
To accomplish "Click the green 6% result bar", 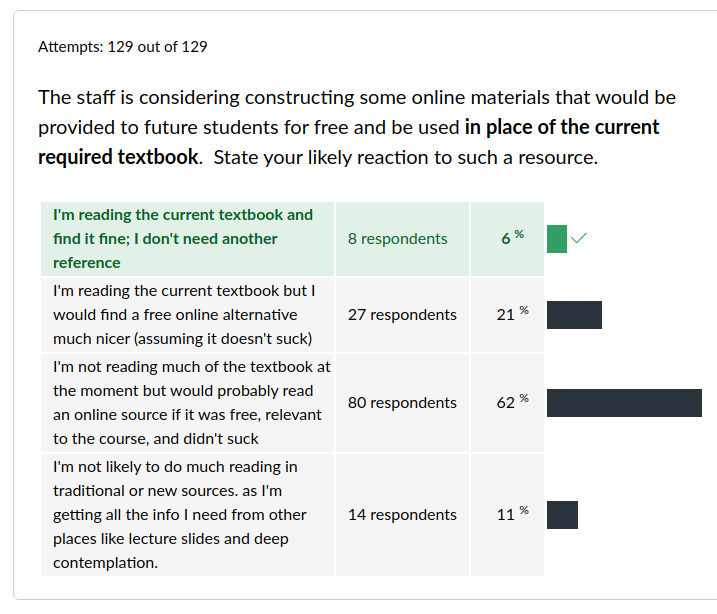I will coord(556,239).
